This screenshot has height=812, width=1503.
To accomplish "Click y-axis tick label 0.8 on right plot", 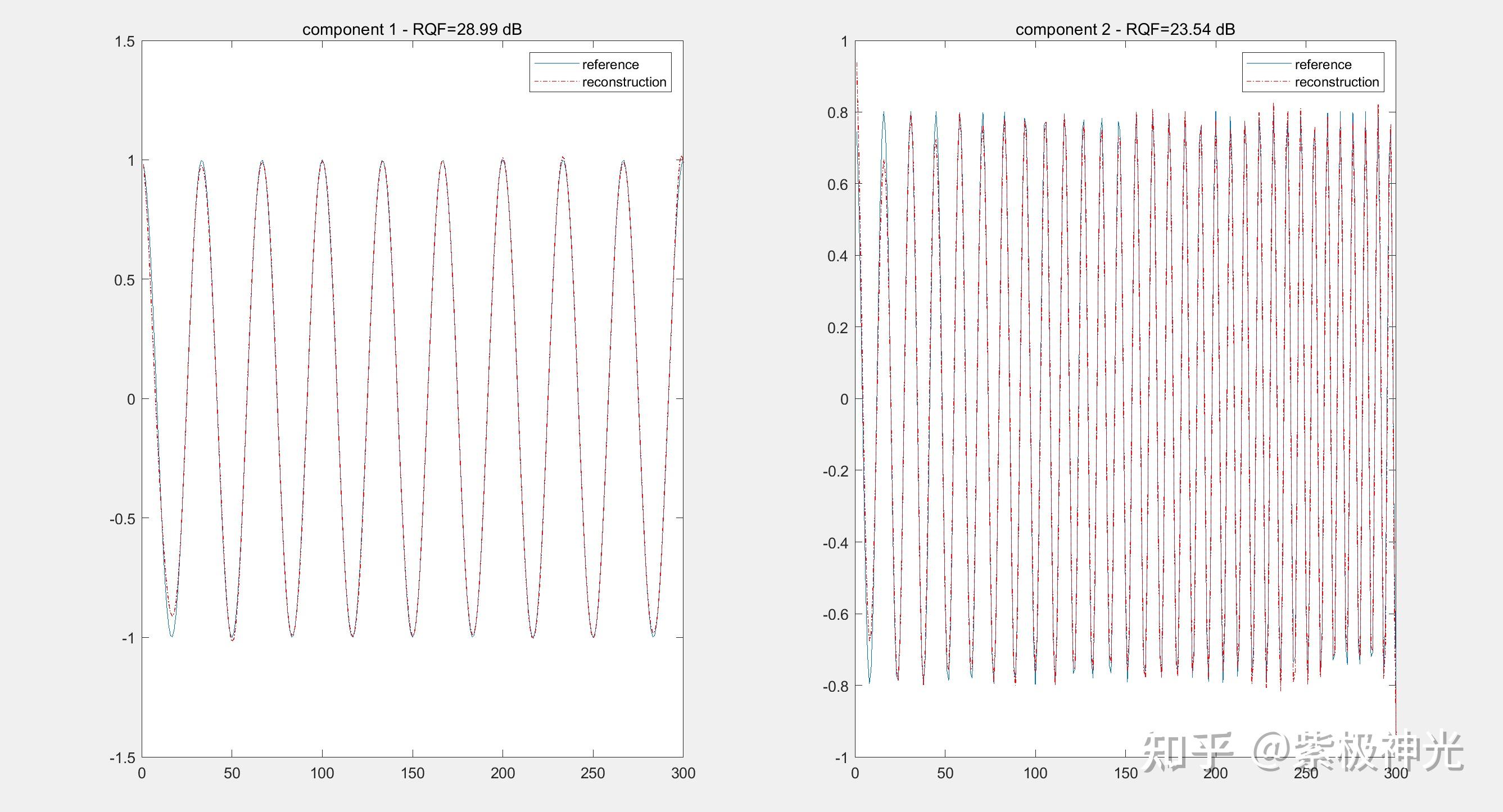I will 838,112.
